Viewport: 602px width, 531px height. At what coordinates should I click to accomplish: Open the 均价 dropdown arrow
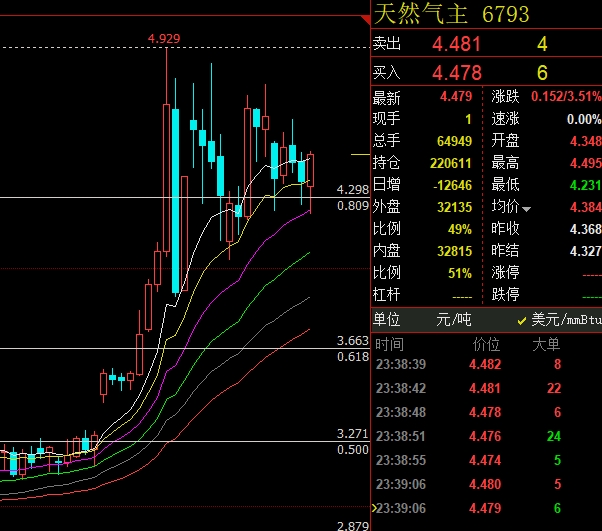point(526,209)
